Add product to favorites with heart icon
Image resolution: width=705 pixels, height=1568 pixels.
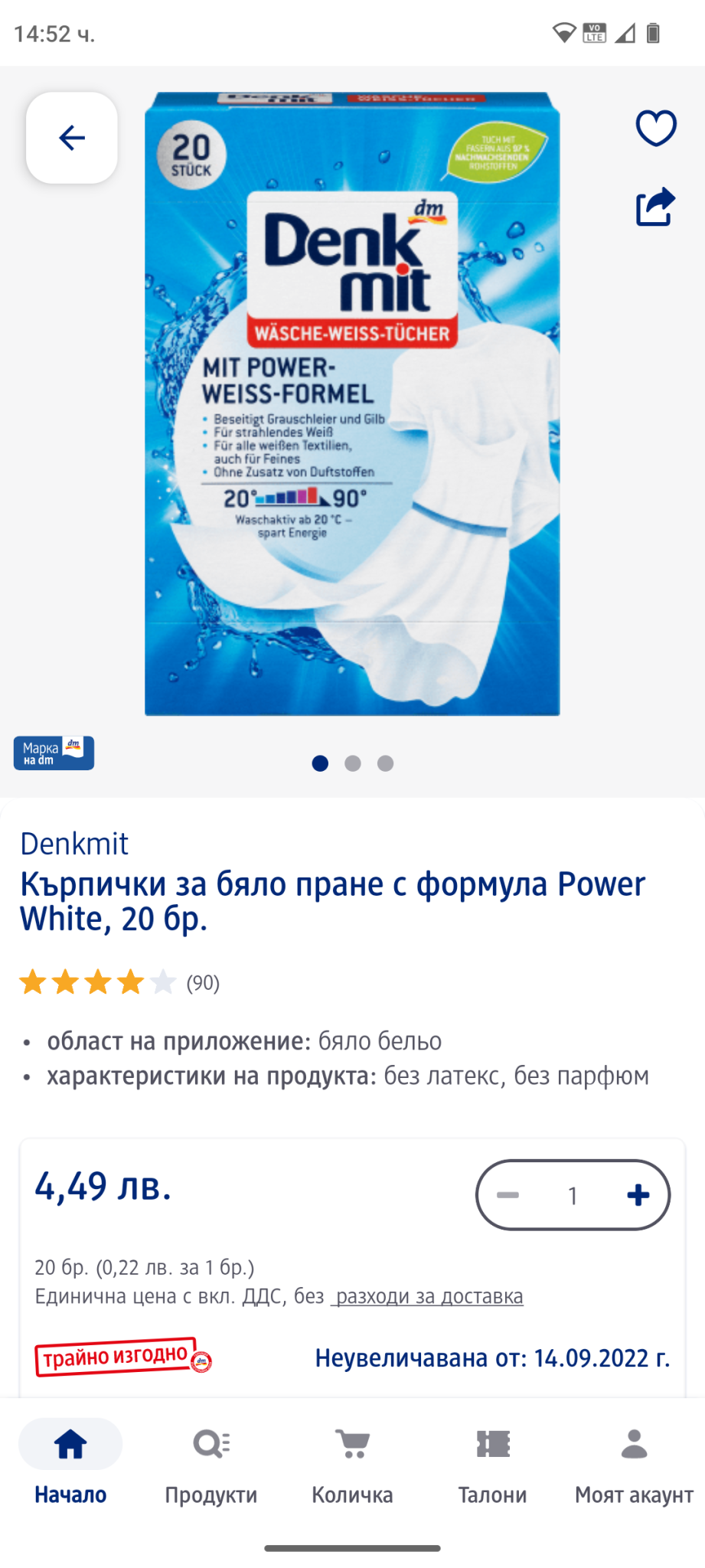click(x=656, y=128)
